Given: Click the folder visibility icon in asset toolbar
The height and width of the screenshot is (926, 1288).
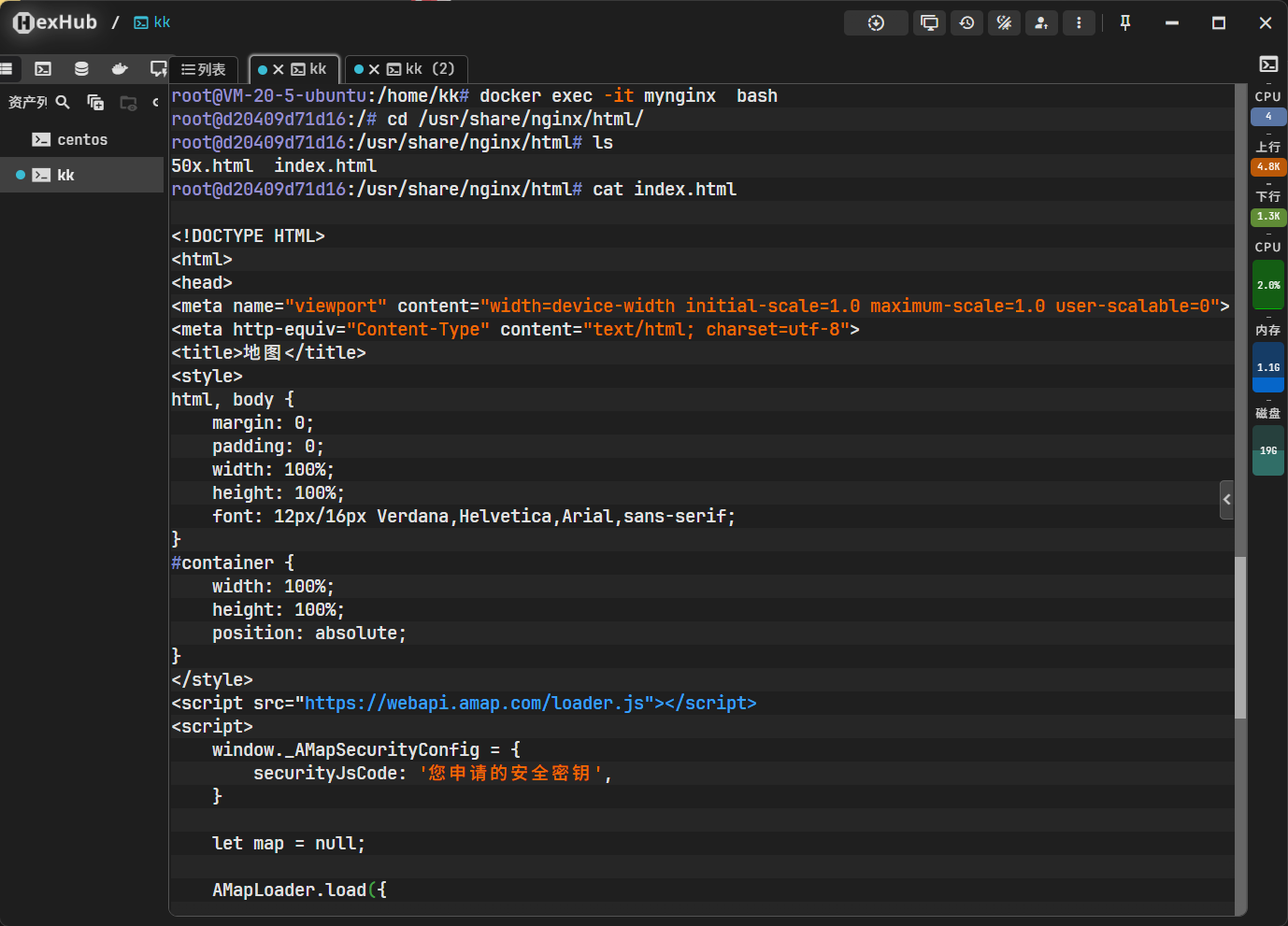Looking at the screenshot, I should (128, 102).
